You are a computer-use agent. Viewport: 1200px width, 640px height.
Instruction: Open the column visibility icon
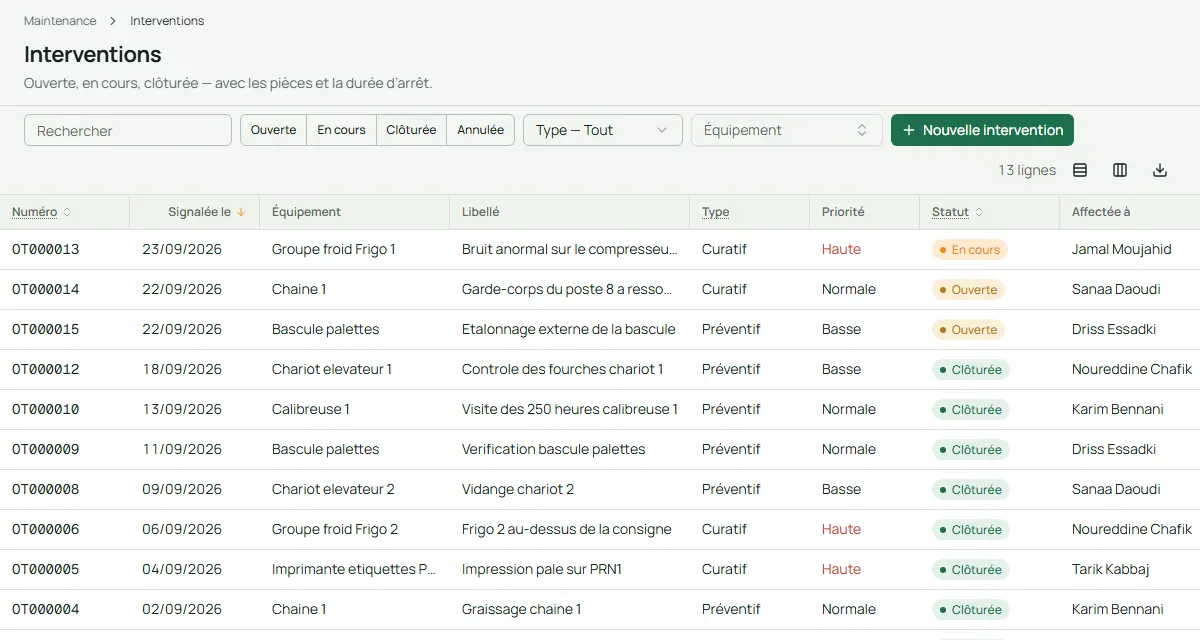pos(1120,170)
